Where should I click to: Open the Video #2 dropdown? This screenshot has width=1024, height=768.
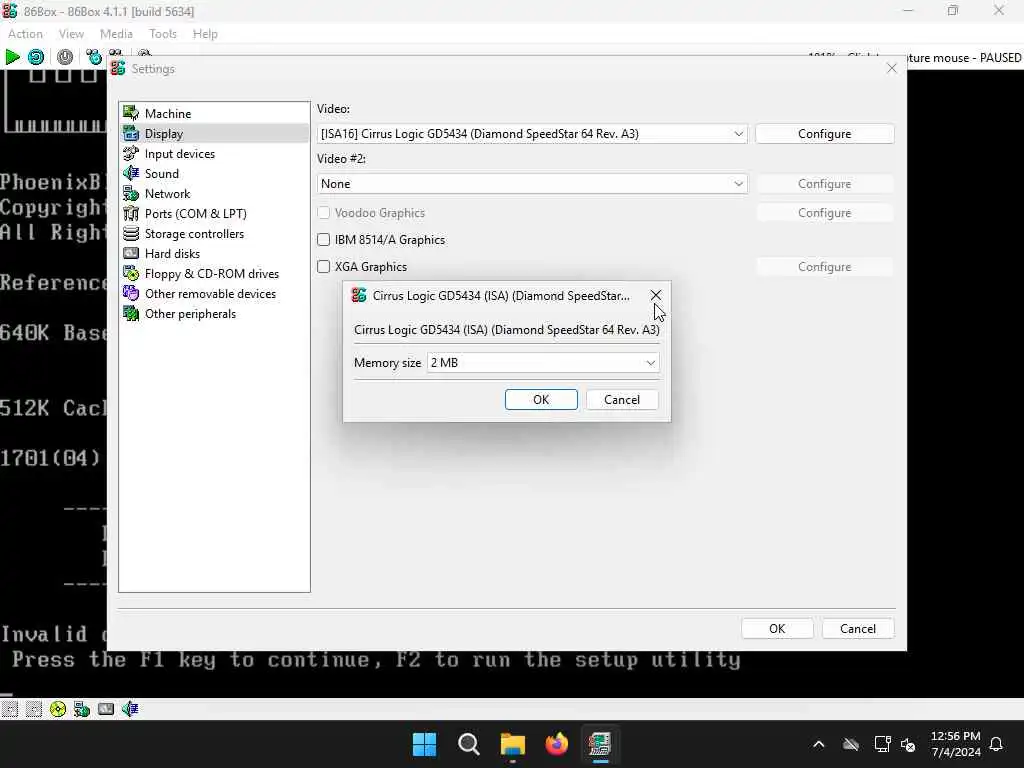point(532,184)
